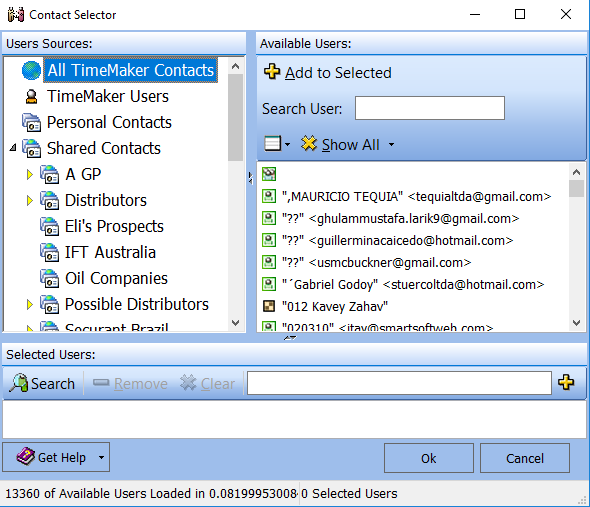Select "stuercoltda@hotmail.com" contact row text

pyautogui.click(x=413, y=285)
